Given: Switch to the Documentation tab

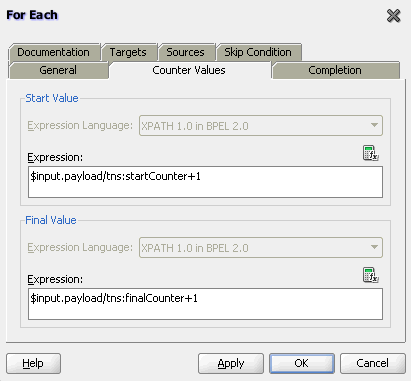Looking at the screenshot, I should 54,52.
